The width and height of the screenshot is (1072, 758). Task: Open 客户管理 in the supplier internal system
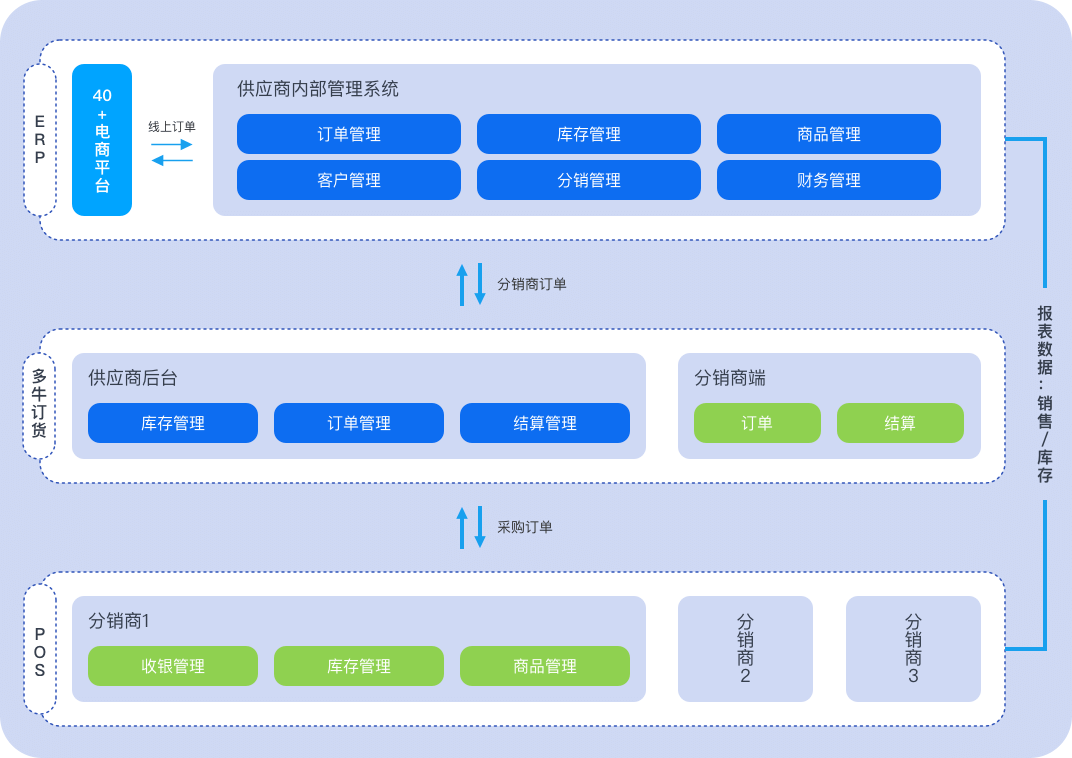tap(349, 180)
